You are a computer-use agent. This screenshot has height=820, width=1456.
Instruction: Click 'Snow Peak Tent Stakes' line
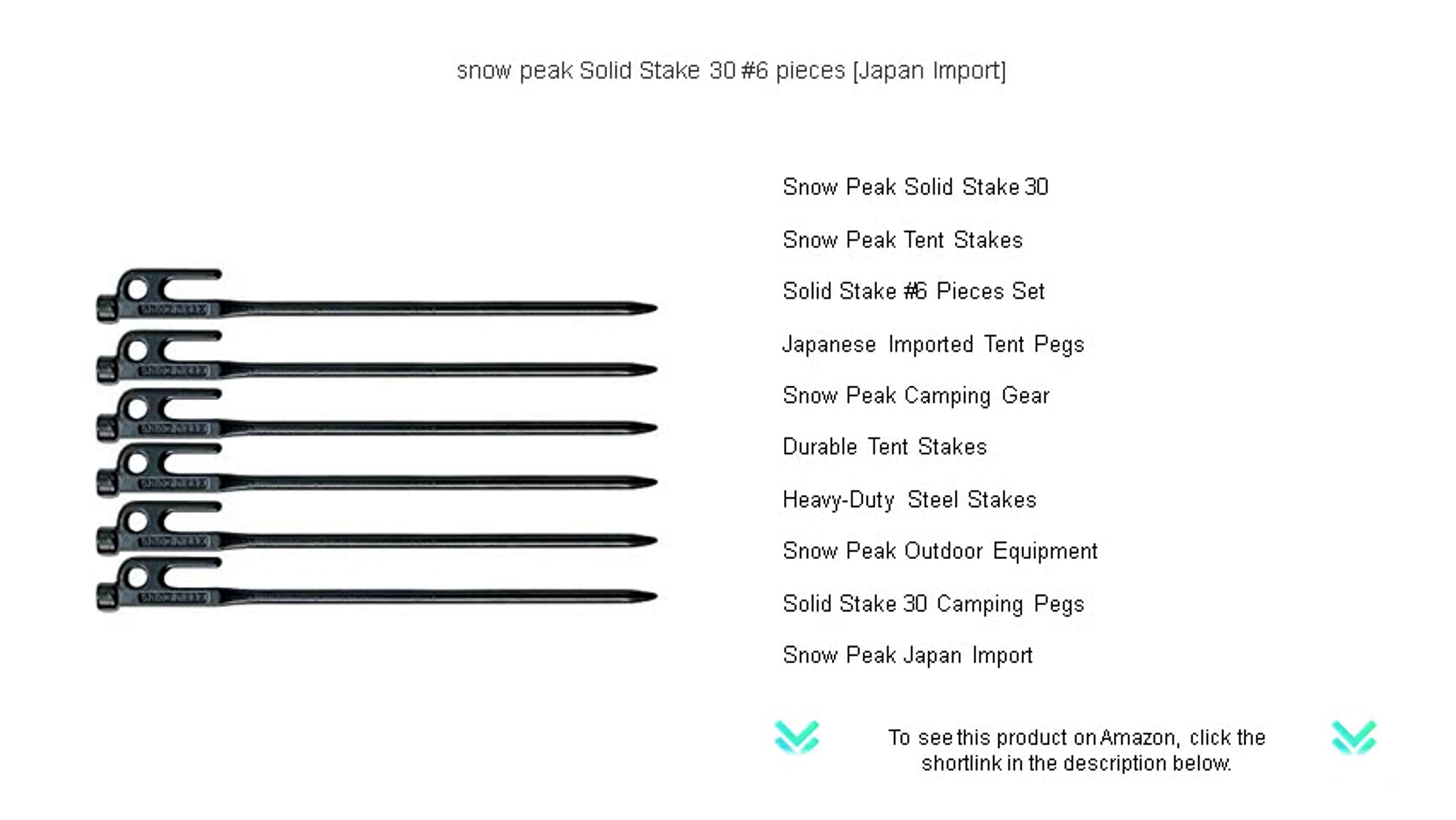(x=903, y=240)
